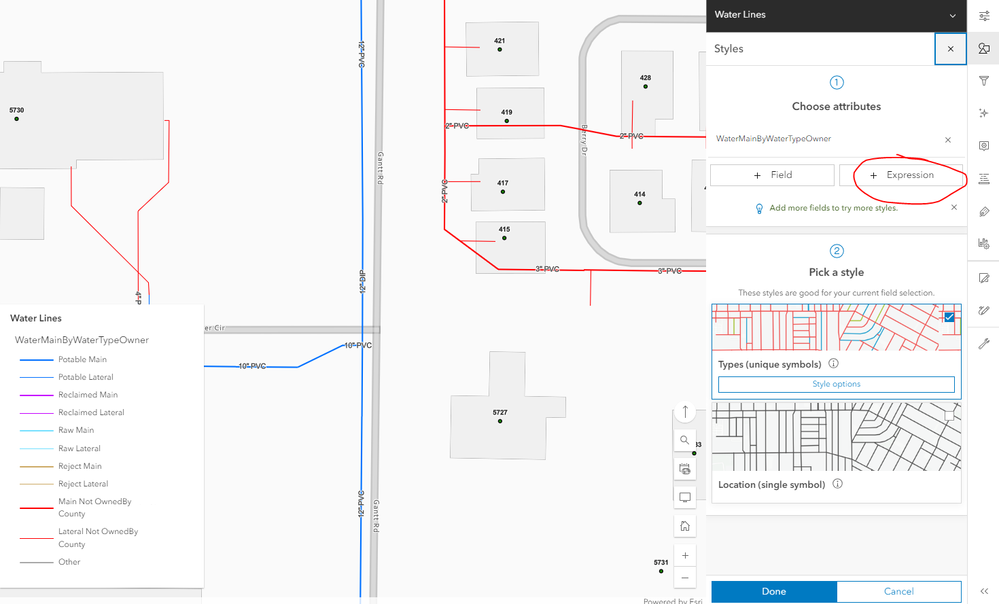Image resolution: width=999 pixels, height=604 pixels.
Task: Open the Configure charts icon
Action: tap(984, 243)
